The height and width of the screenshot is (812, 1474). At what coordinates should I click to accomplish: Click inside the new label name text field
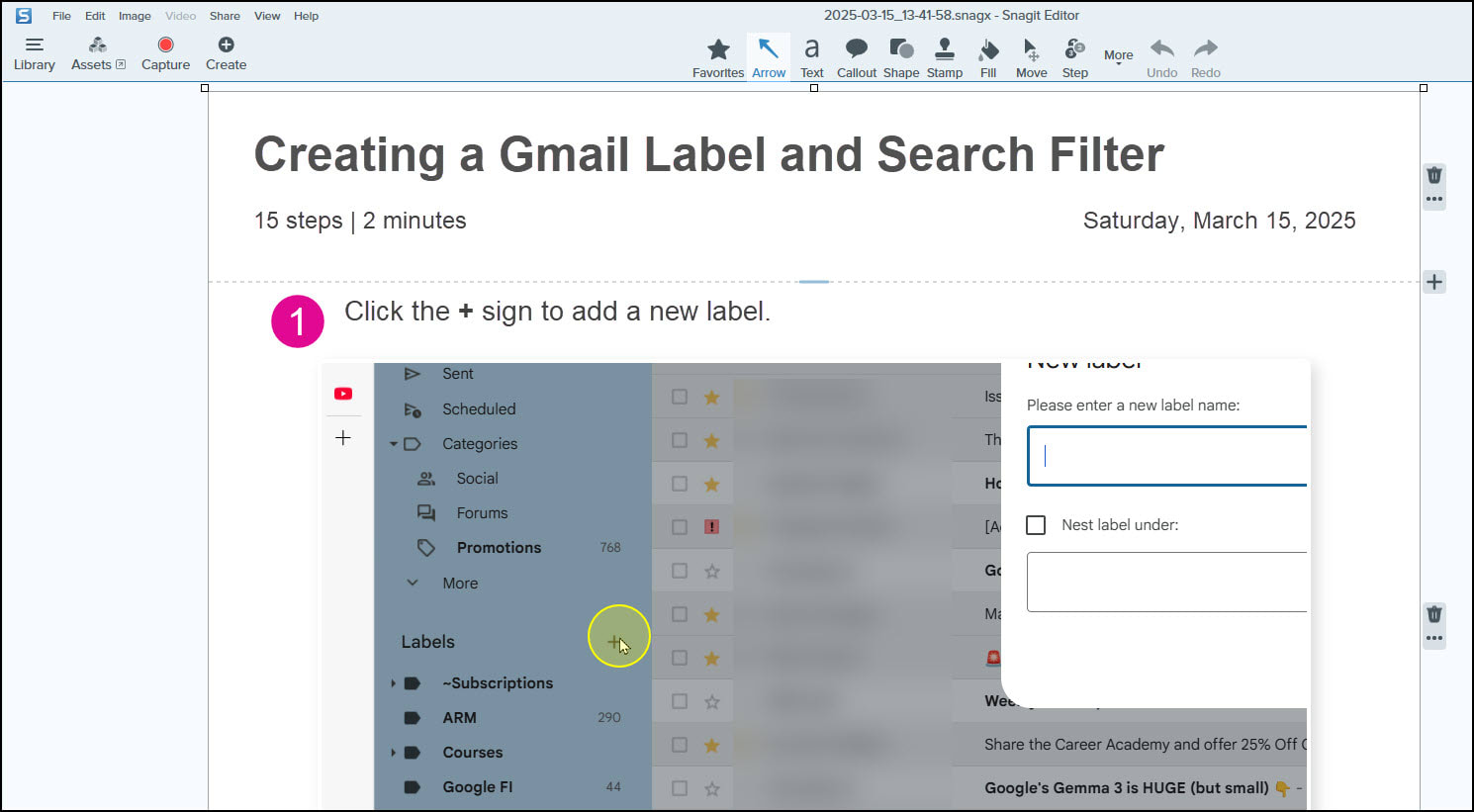1167,456
